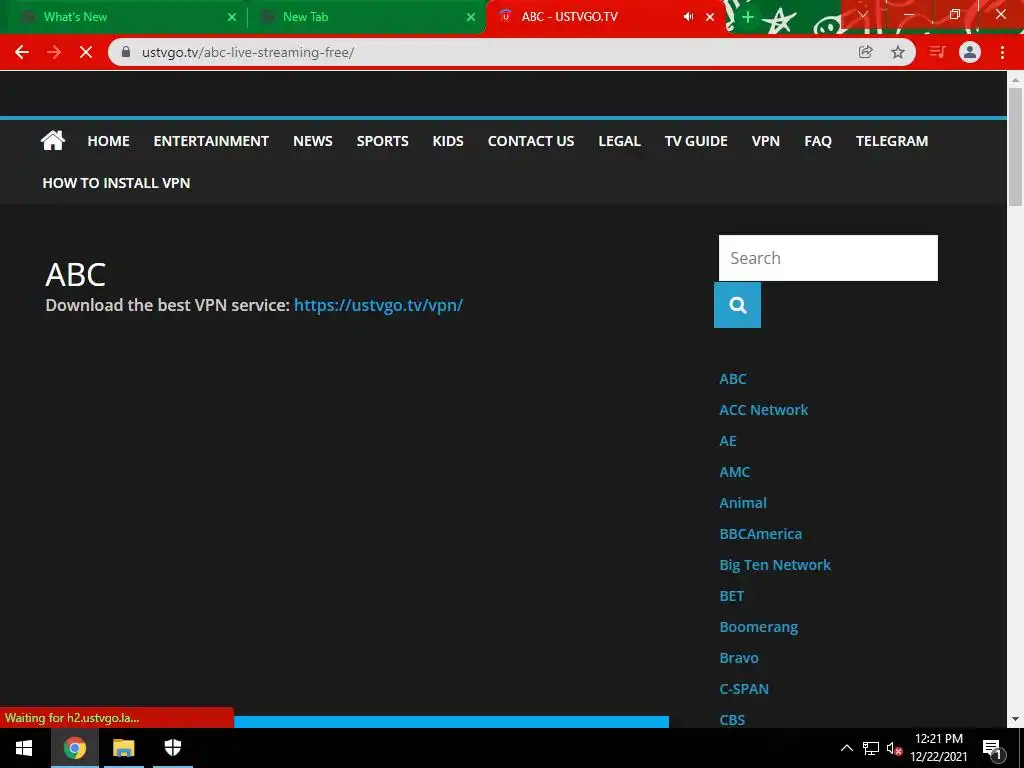Open the Chrome three-dot menu
1024x768 pixels.
click(1002, 52)
